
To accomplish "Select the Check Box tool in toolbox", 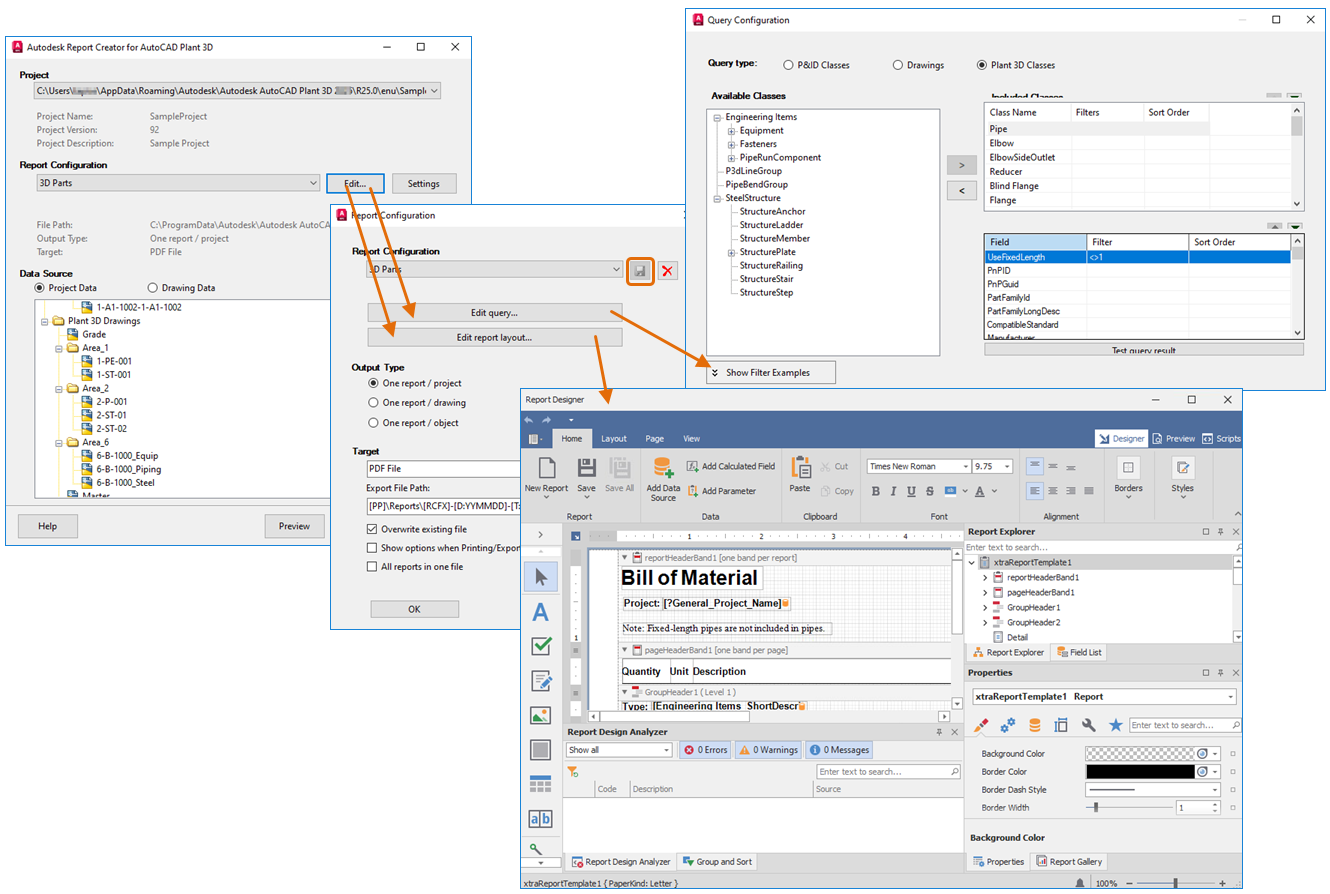I will (541, 646).
